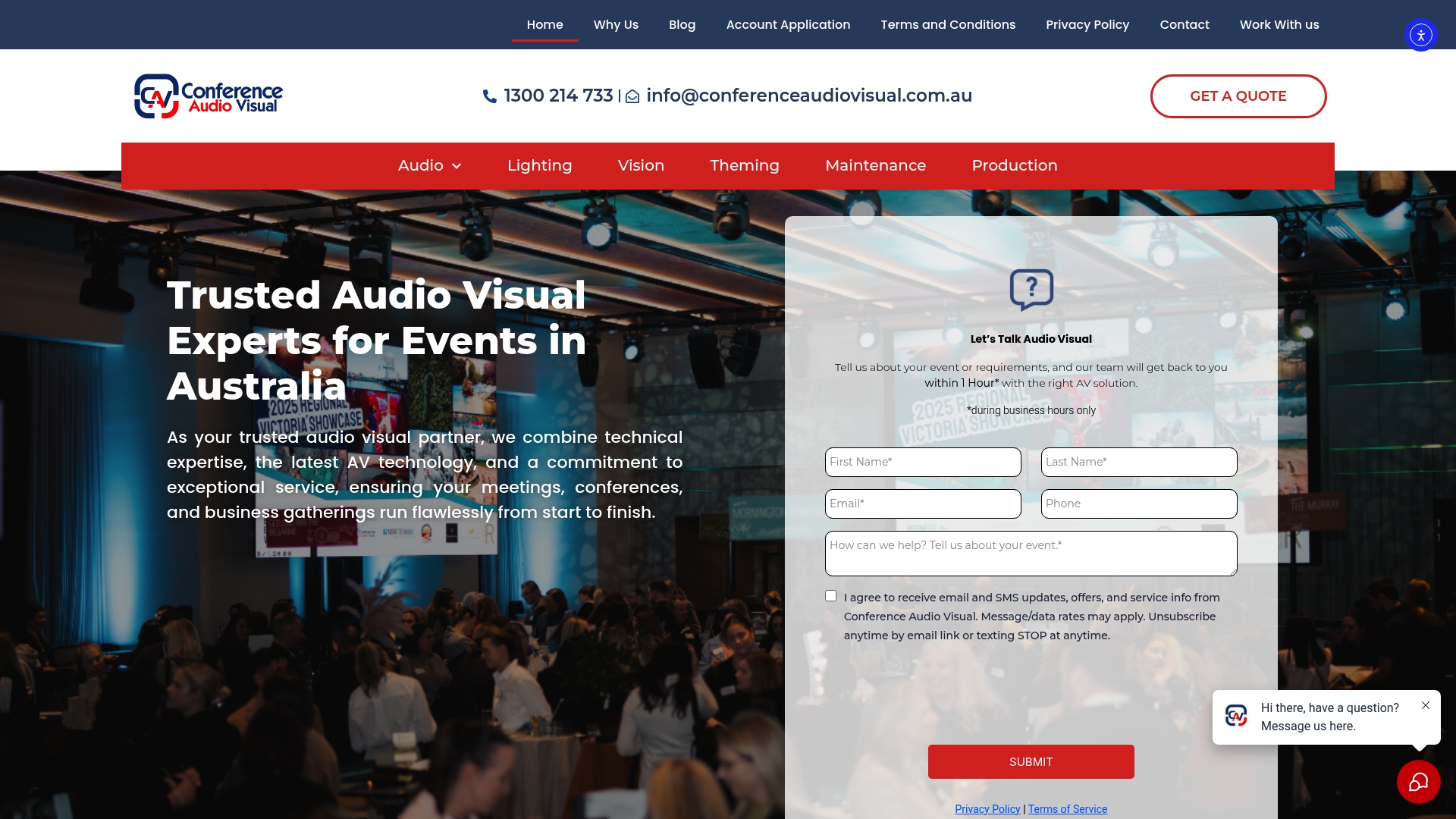Viewport: 1456px width, 819px height.
Task: Go to the Why Us page
Action: click(x=616, y=24)
